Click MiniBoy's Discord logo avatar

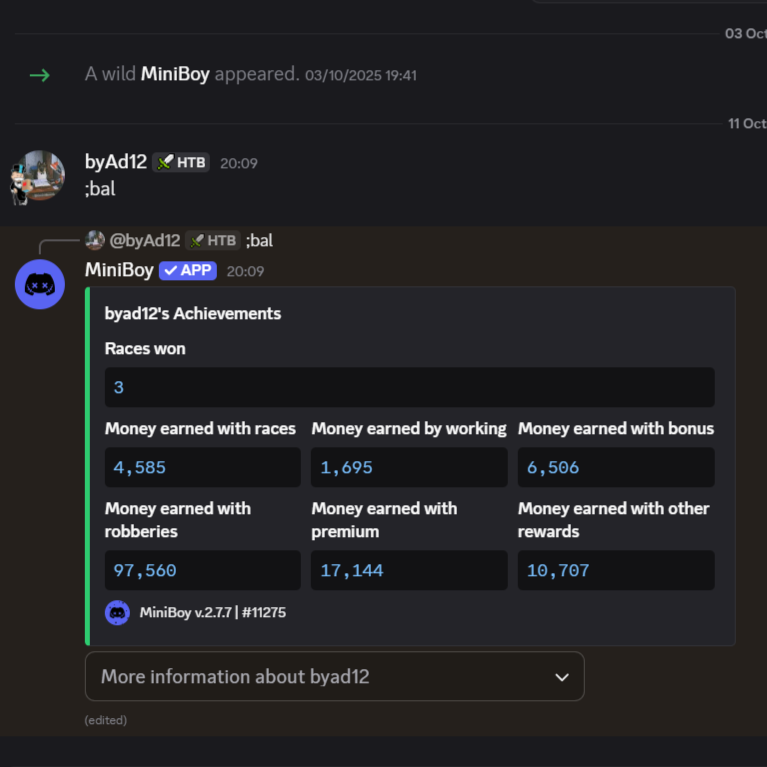coord(39,284)
